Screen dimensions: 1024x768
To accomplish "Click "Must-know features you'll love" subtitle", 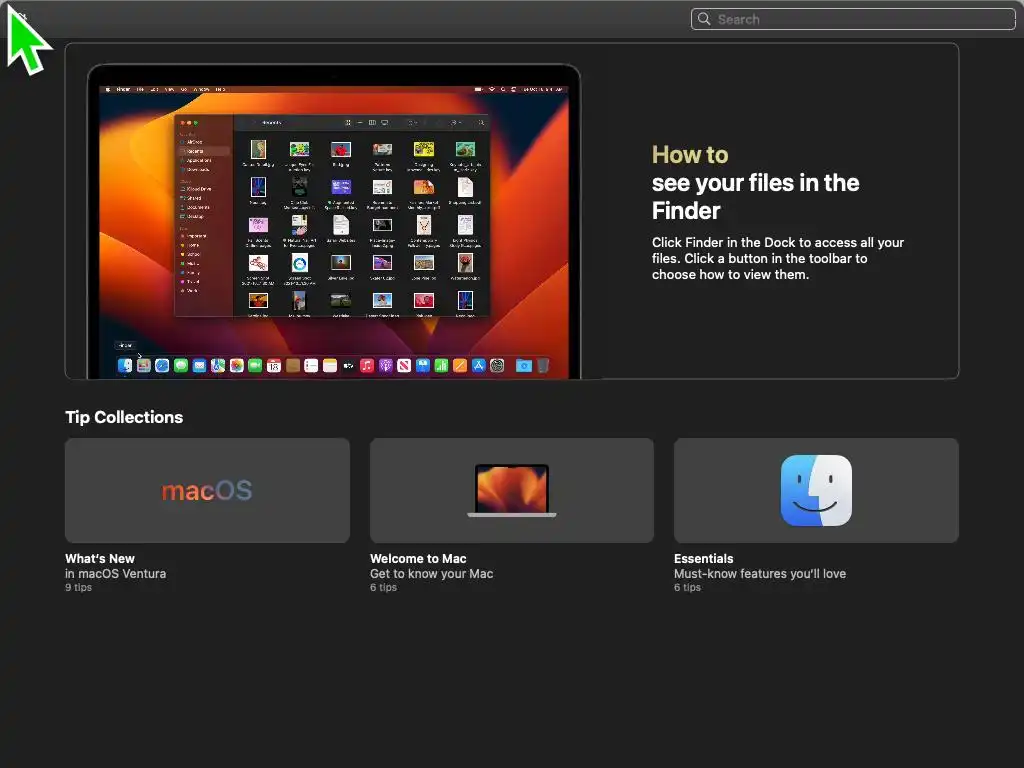I will [x=760, y=573].
